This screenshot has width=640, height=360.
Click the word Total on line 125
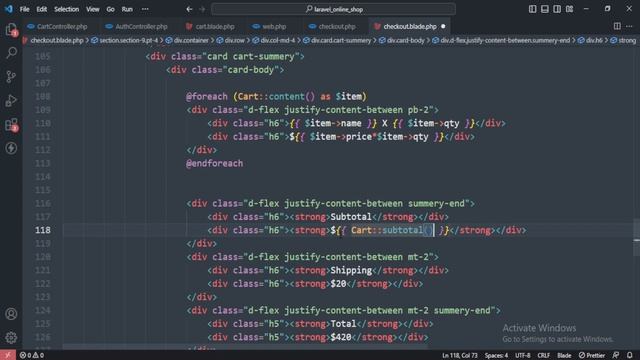click(343, 324)
